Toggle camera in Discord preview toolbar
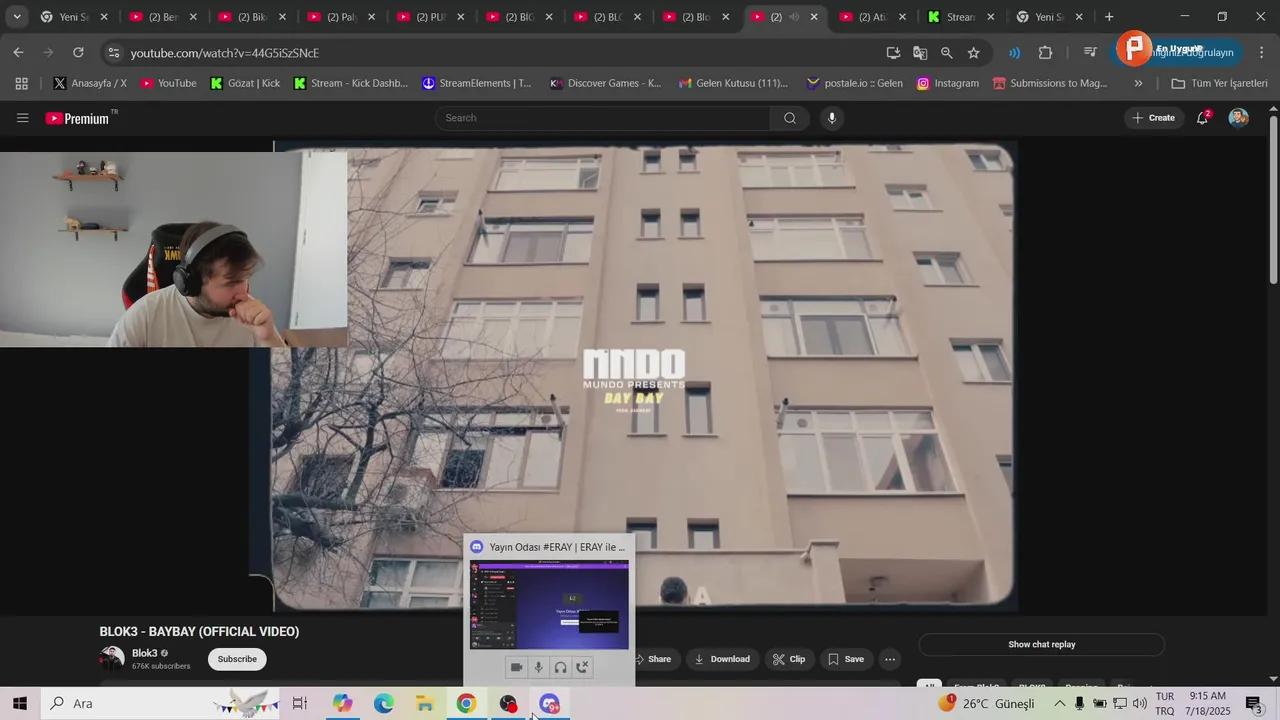Viewport: 1280px width, 720px height. (517, 667)
